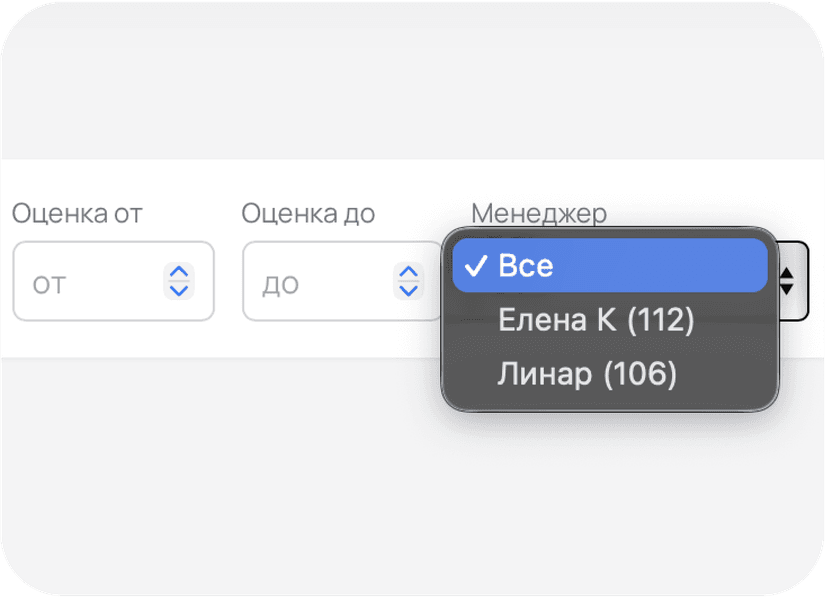Click the up chevron in Оценка от stepper
Image resolution: width=828 pixels, height=597 pixels.
[179, 272]
